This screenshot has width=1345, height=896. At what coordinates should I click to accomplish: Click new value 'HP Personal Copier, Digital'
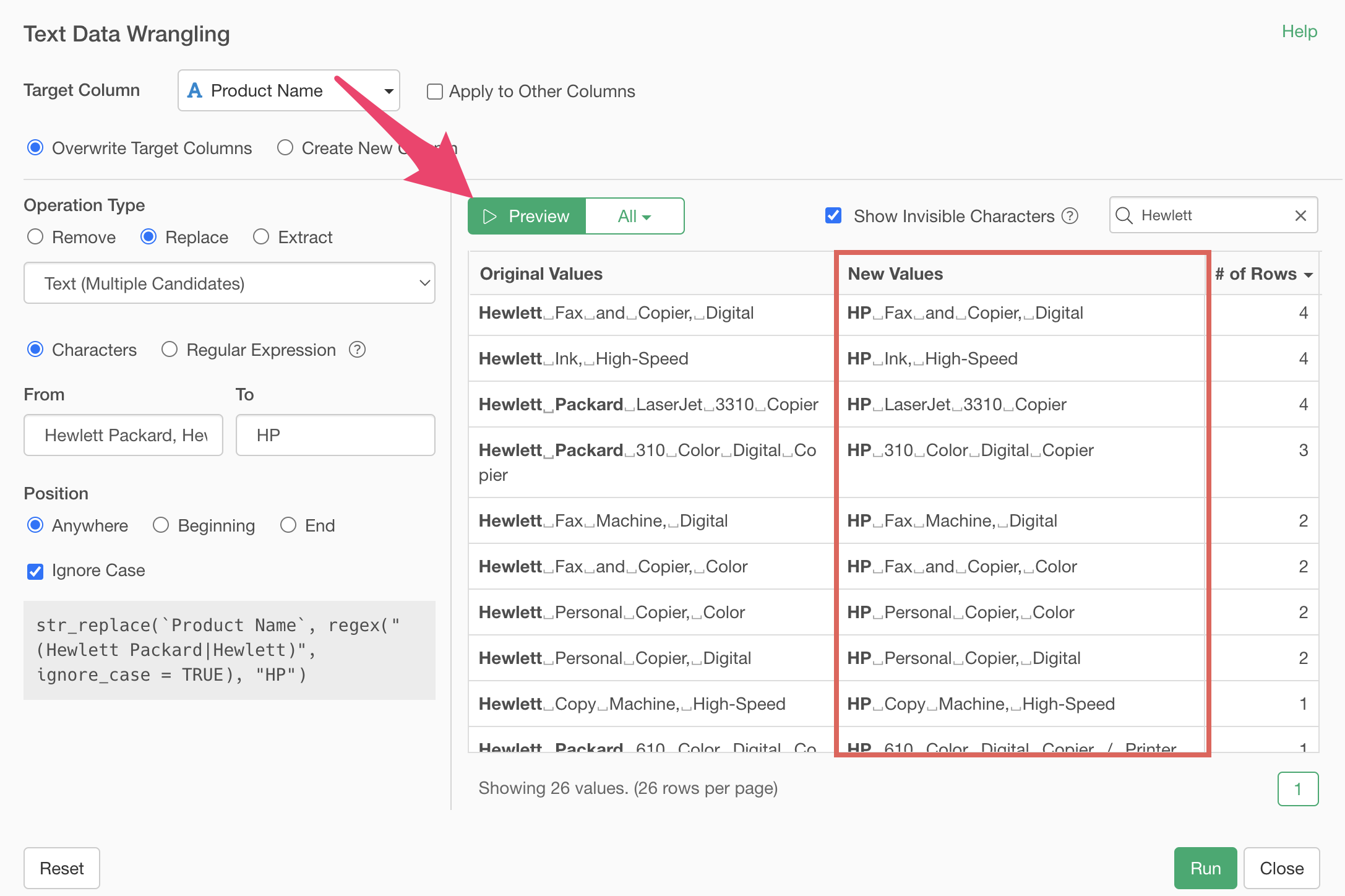[x=964, y=658]
